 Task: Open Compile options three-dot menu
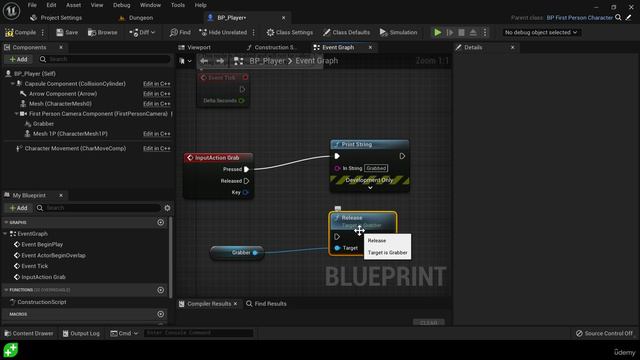pos(43,32)
